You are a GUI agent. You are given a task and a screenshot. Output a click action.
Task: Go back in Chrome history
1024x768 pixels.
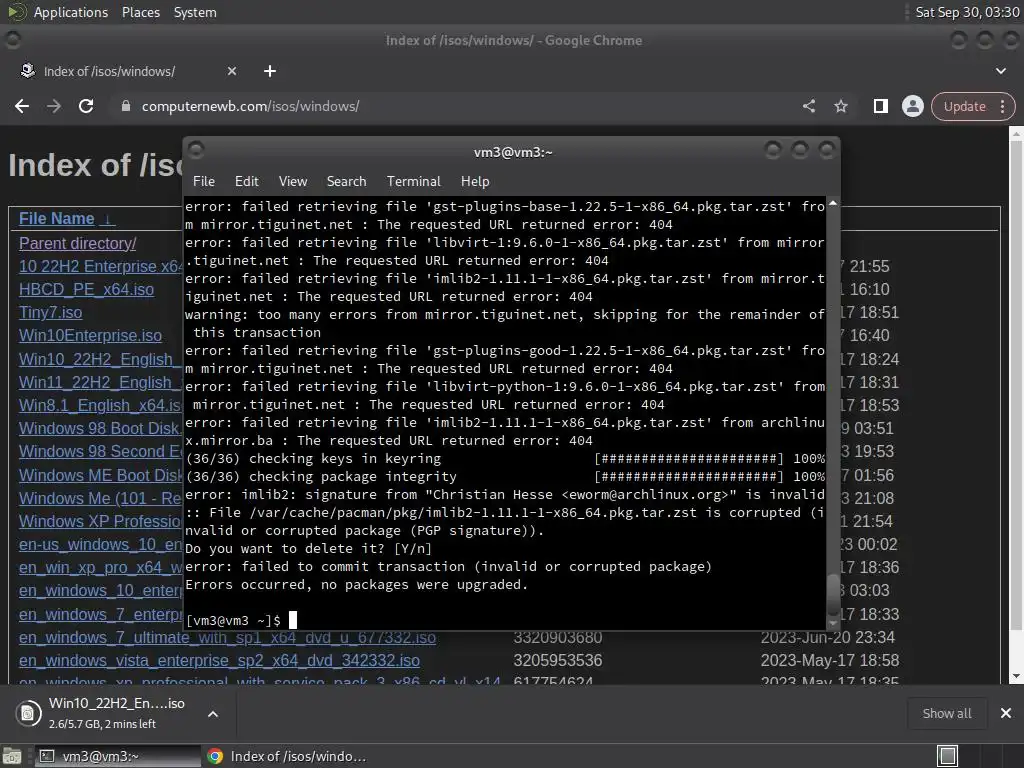[x=22, y=106]
